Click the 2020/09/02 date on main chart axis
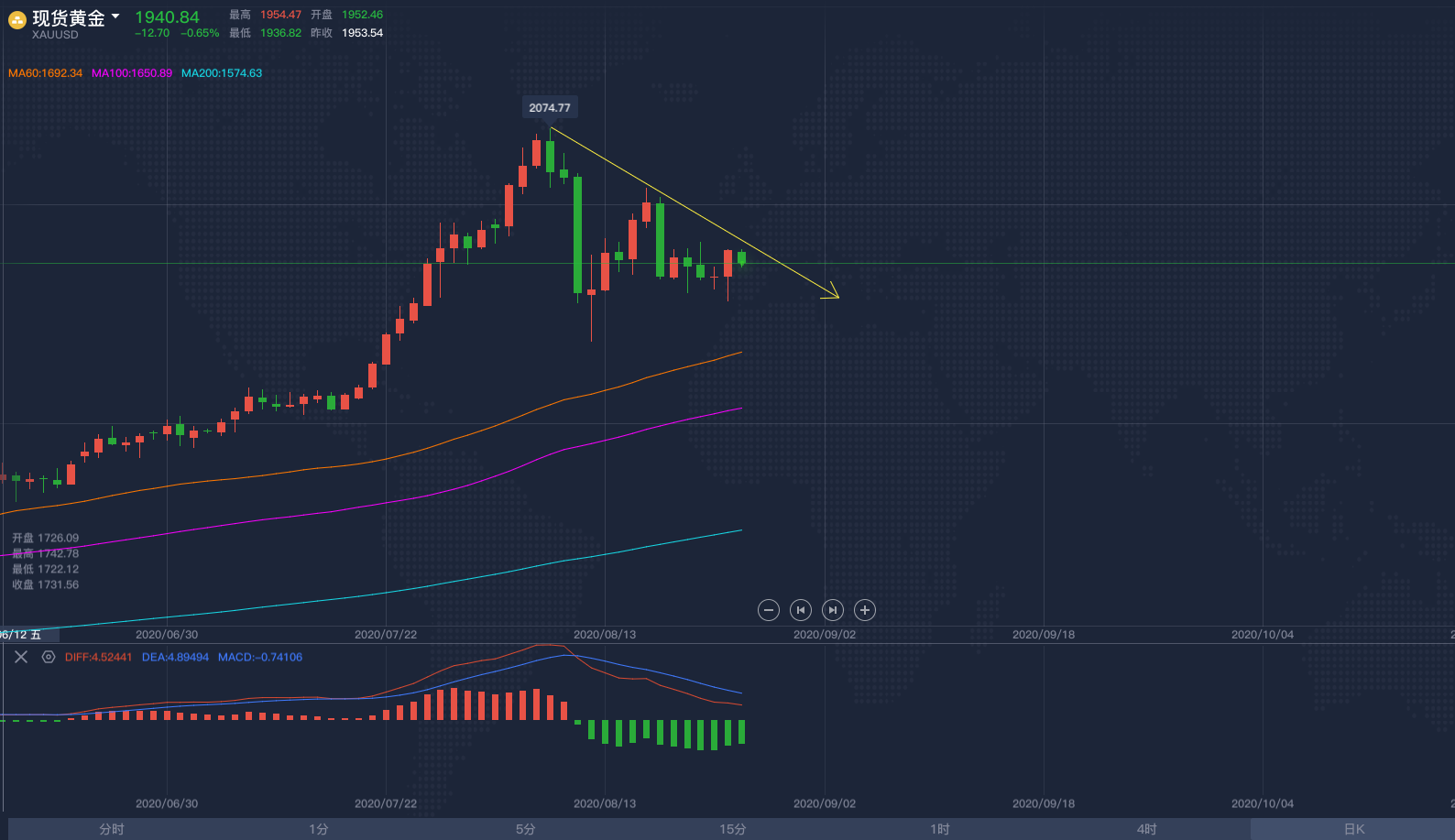The width and height of the screenshot is (1455, 840). click(x=825, y=634)
